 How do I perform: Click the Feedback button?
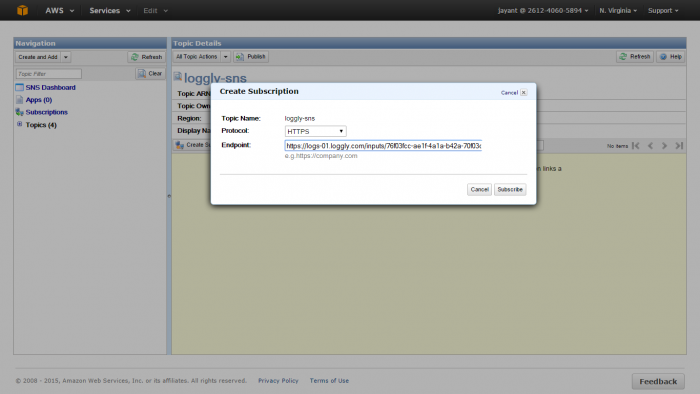coord(658,382)
